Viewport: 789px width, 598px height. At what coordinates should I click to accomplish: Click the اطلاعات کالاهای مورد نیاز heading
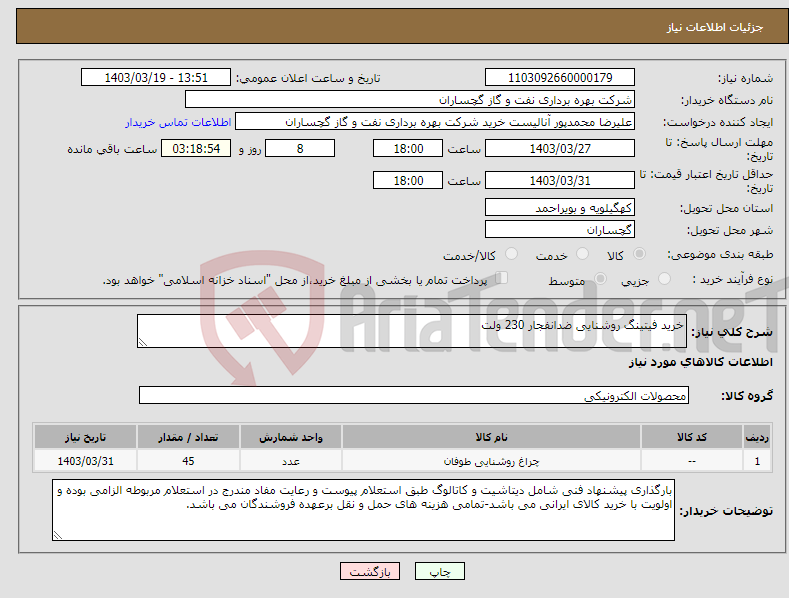tap(700, 362)
